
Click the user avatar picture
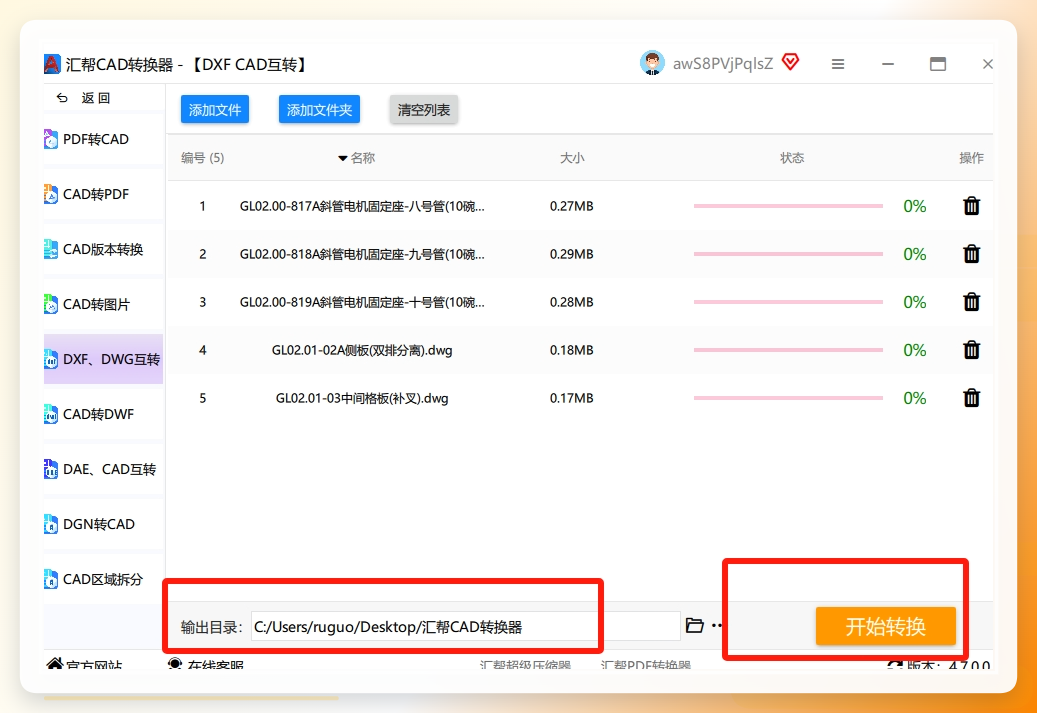(652, 63)
